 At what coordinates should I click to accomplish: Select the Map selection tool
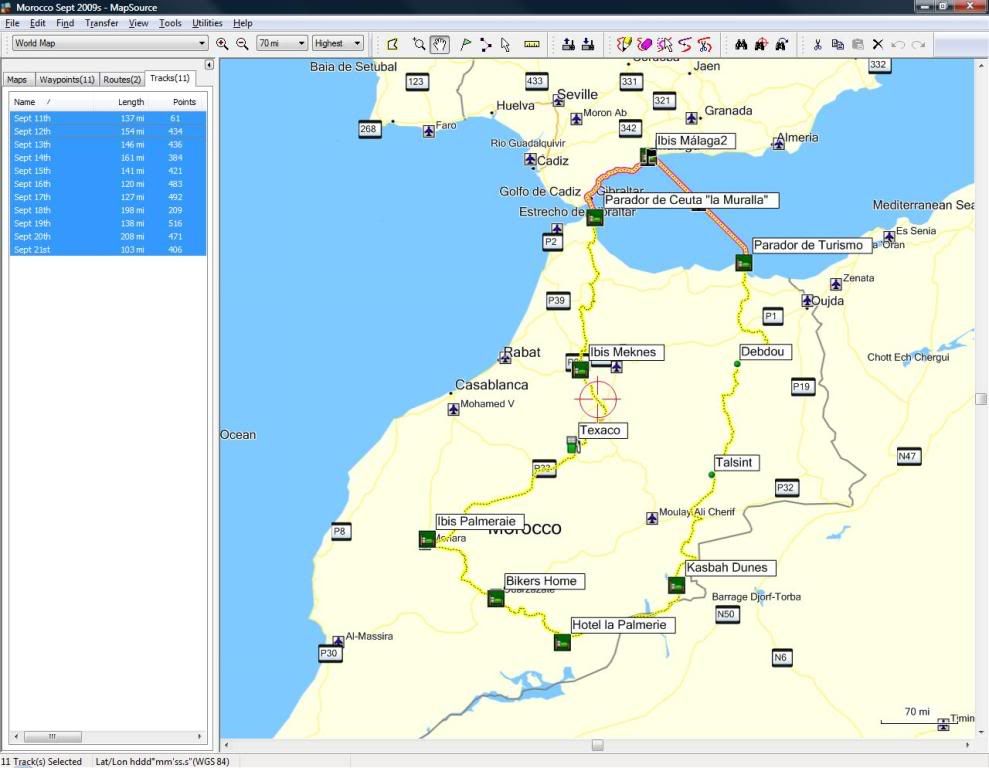pos(392,44)
